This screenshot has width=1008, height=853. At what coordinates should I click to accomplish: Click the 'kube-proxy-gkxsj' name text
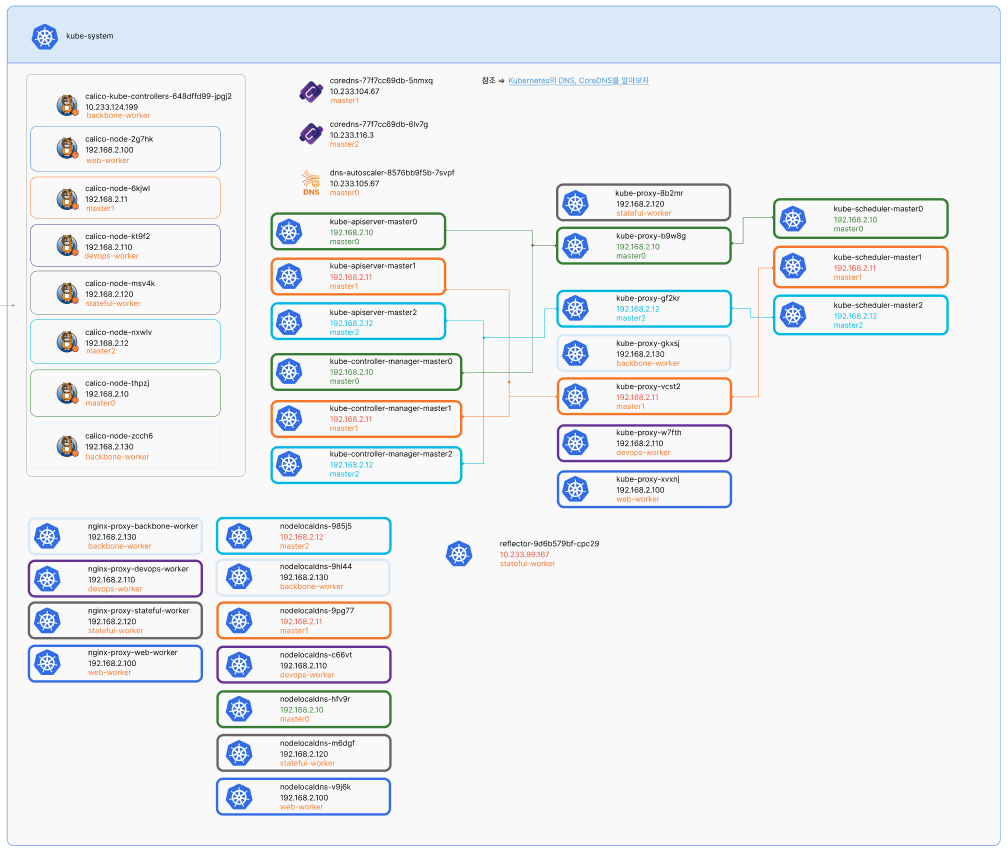click(x=647, y=343)
